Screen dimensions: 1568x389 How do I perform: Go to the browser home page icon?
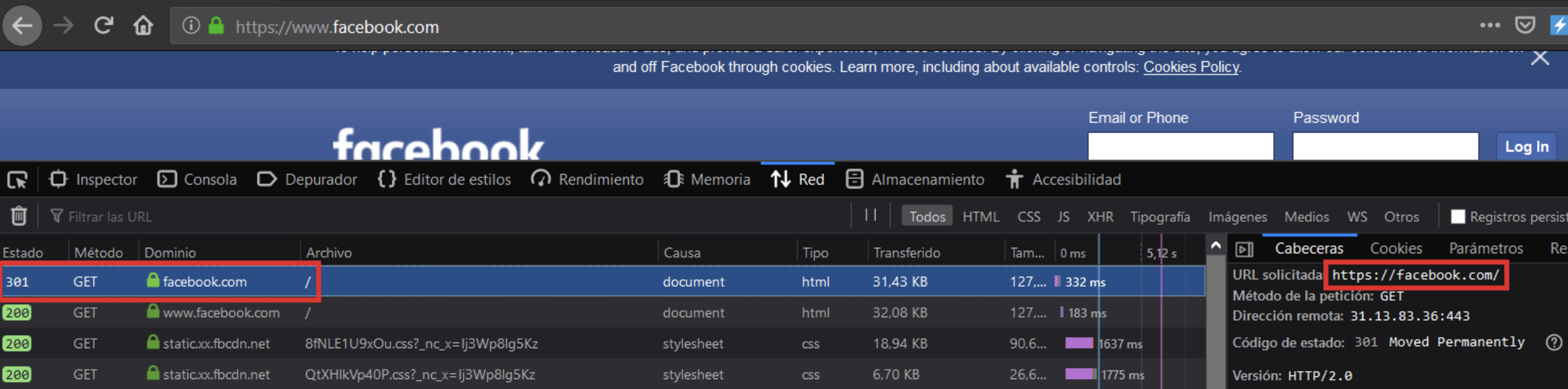(x=143, y=26)
